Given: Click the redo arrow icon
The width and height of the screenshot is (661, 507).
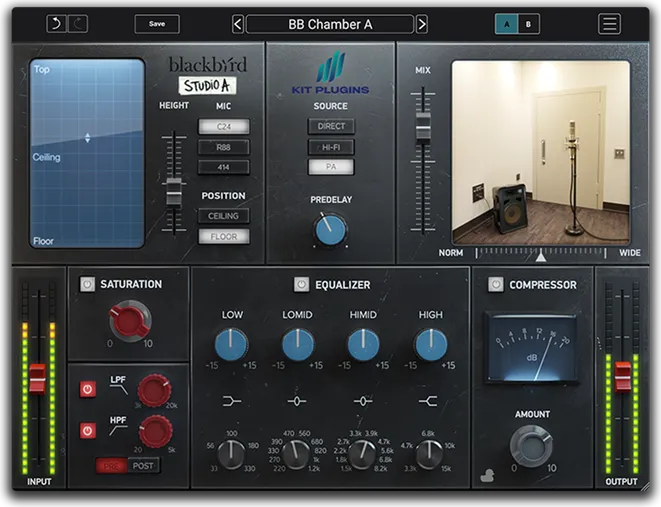Looking at the screenshot, I should (78, 24).
